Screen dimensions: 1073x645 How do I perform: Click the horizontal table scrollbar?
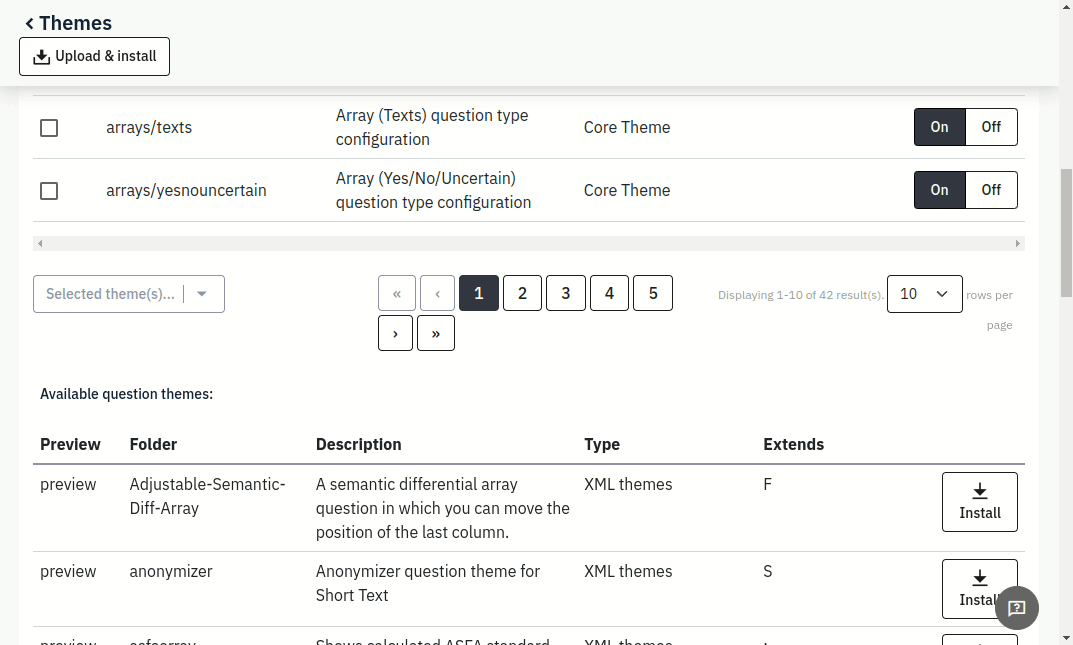pos(528,243)
